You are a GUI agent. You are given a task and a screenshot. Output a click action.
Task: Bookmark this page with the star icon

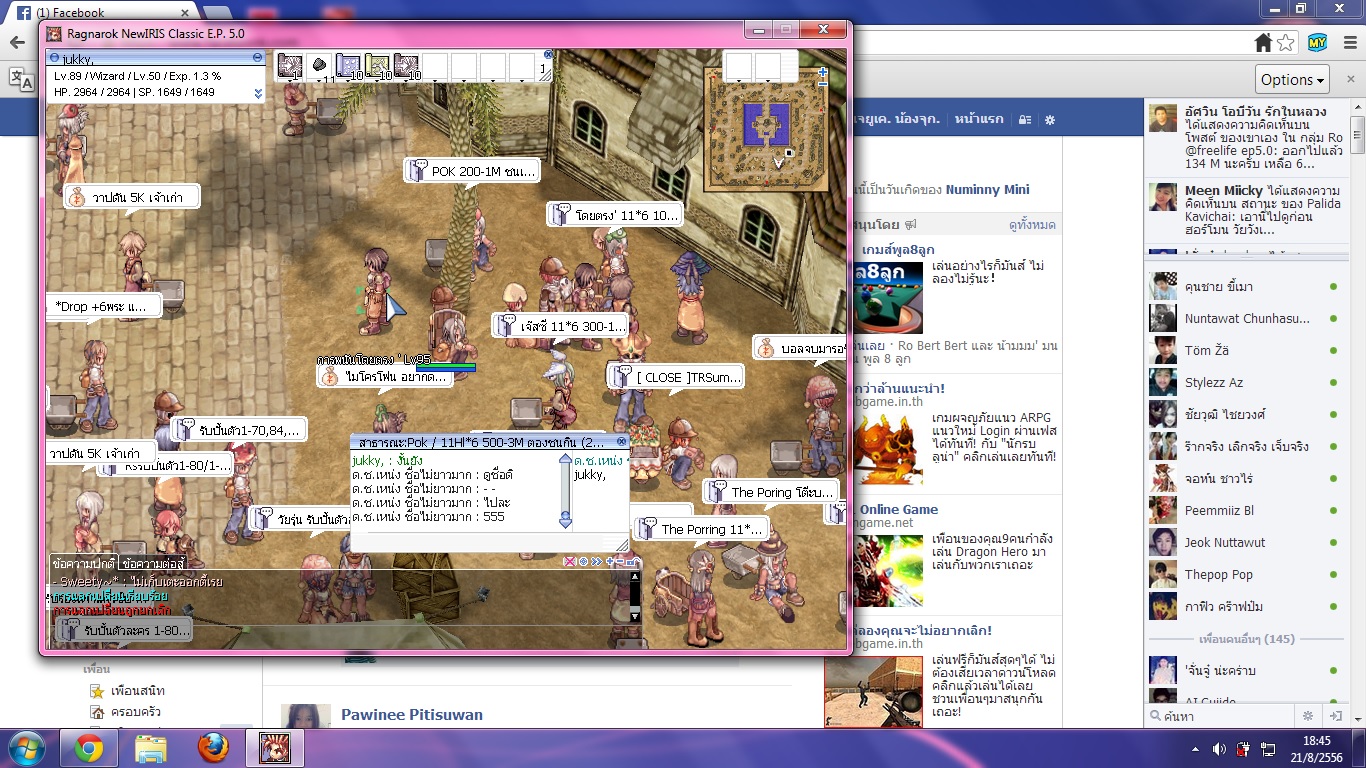click(1286, 43)
